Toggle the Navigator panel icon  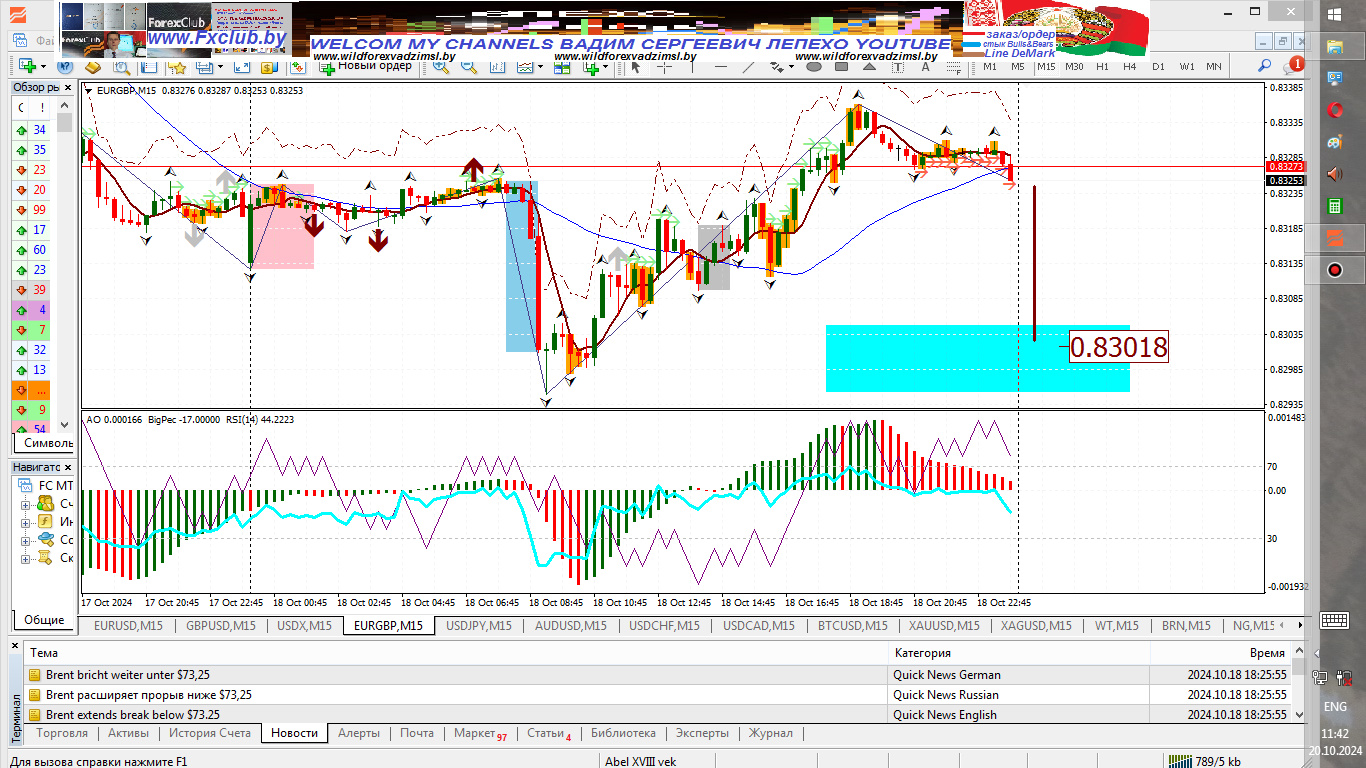point(148,66)
